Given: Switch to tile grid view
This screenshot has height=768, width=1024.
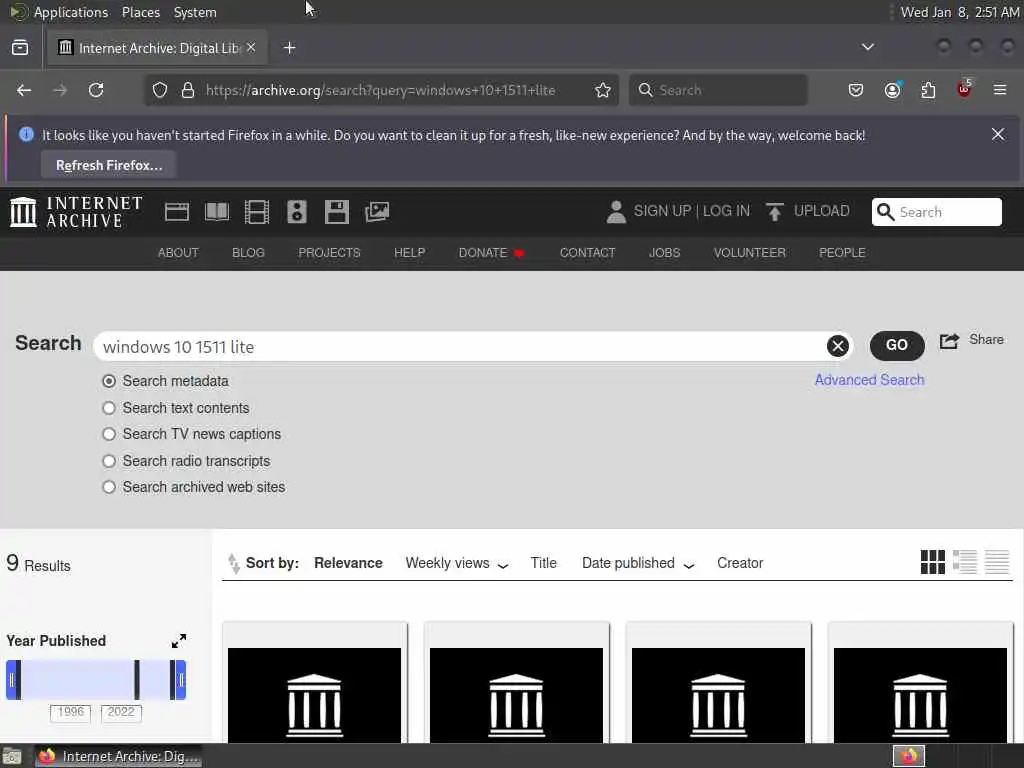Looking at the screenshot, I should click(933, 562).
